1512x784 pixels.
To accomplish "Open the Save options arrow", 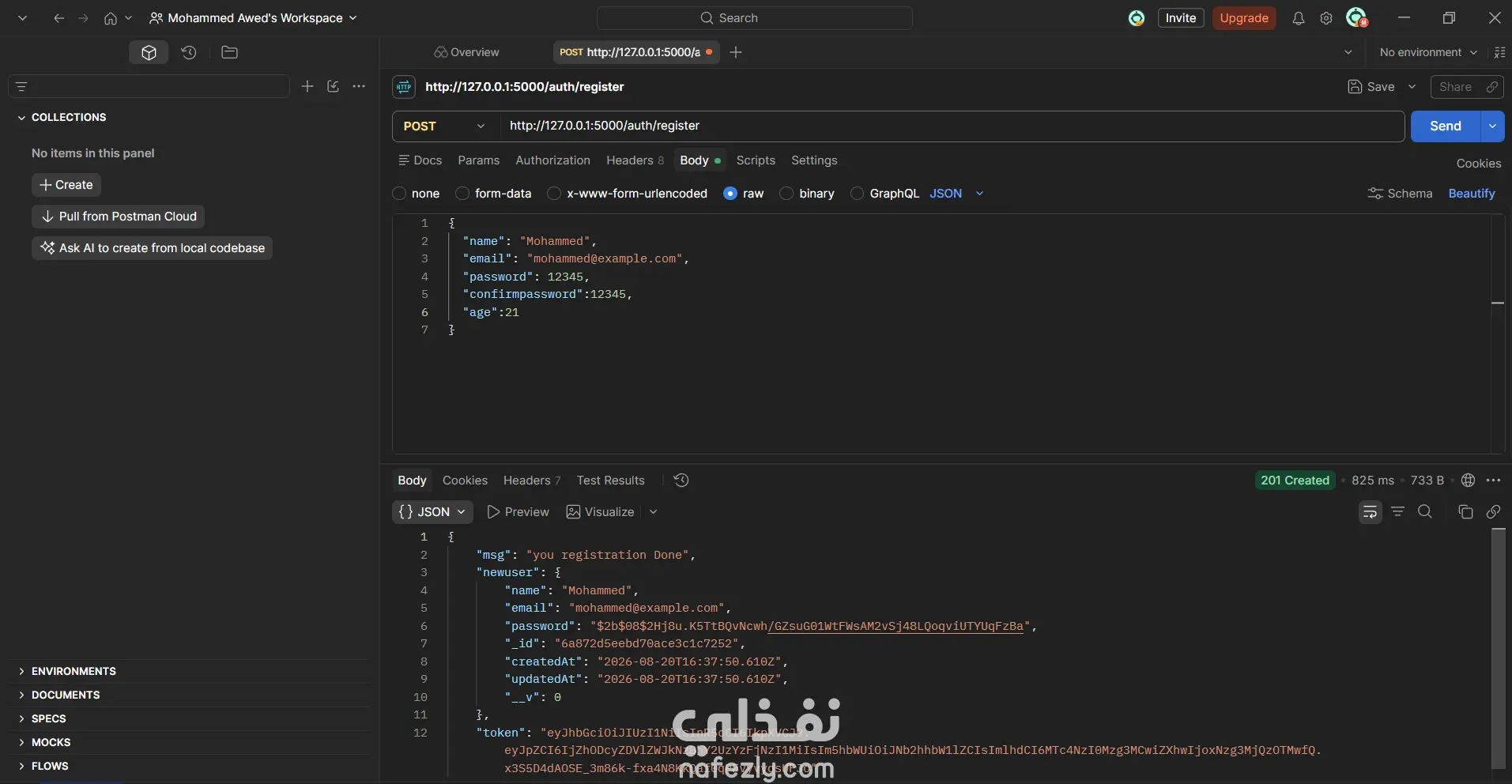I will point(1412,87).
